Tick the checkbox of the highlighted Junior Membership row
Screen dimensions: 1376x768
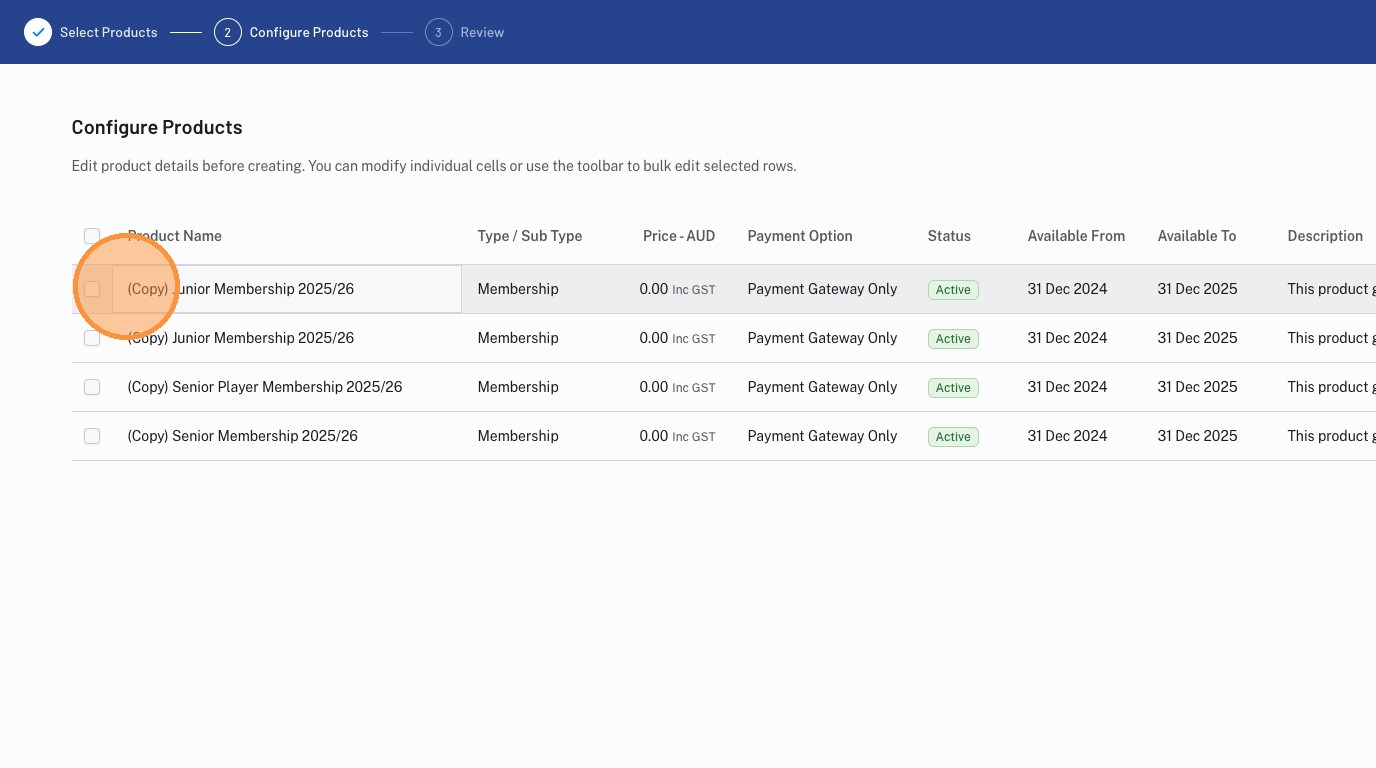click(92, 289)
